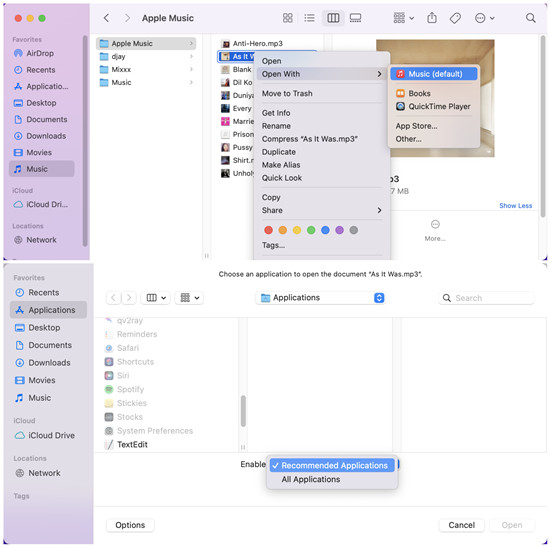Click the Finder search magnifier icon

click(531, 18)
